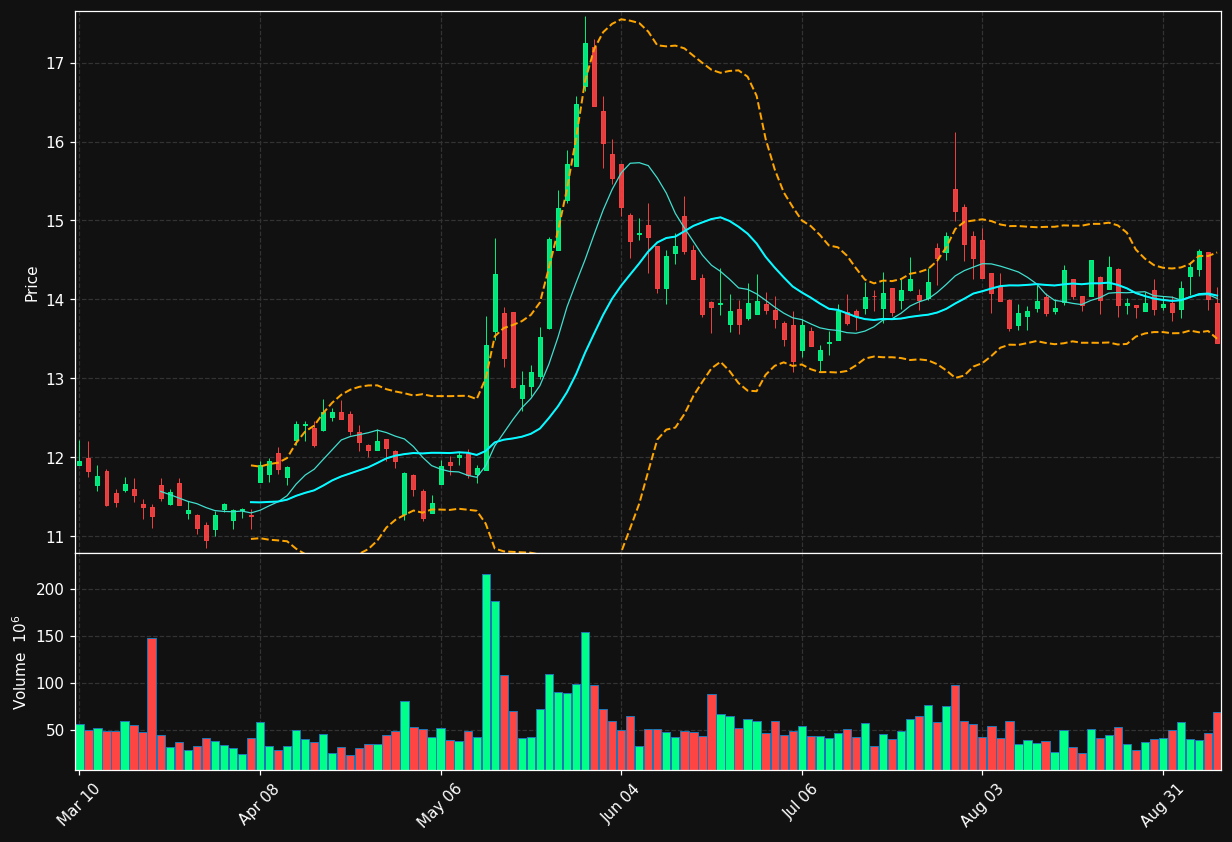The width and height of the screenshot is (1232, 842).
Task: Click the volume axis value 150
Action: 50,636
